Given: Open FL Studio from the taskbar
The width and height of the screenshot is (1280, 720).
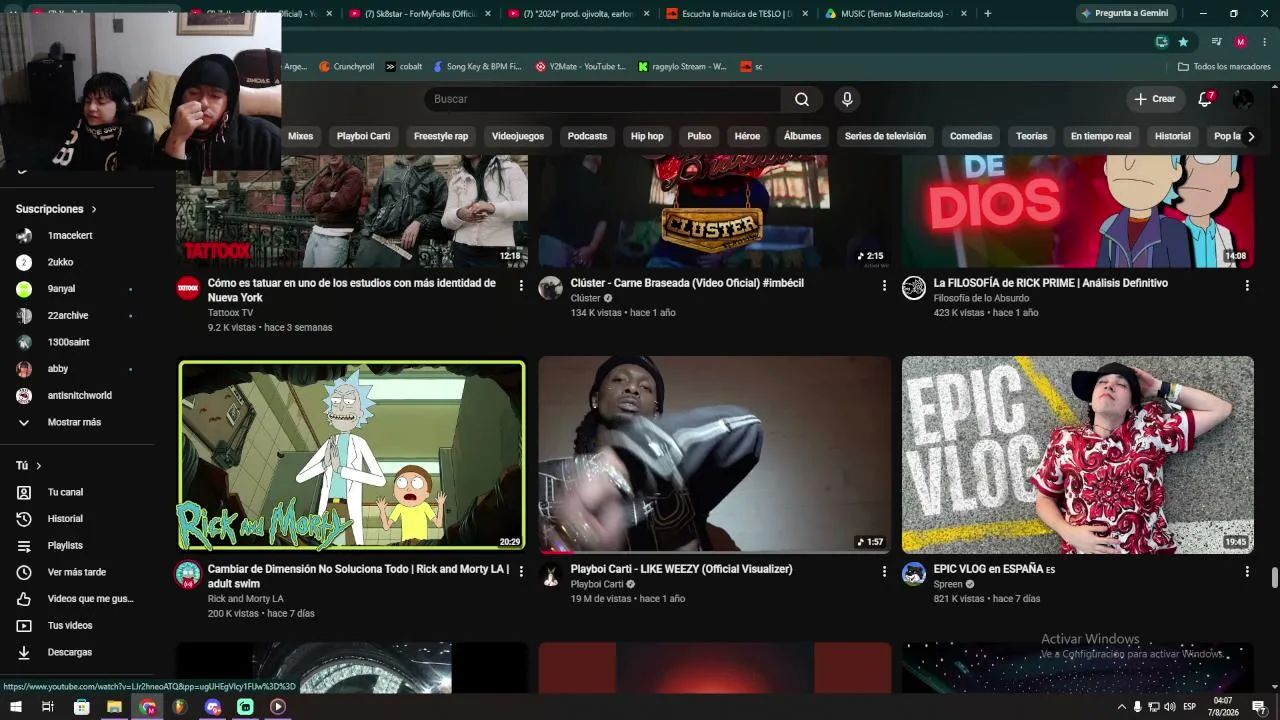Looking at the screenshot, I should [180, 707].
